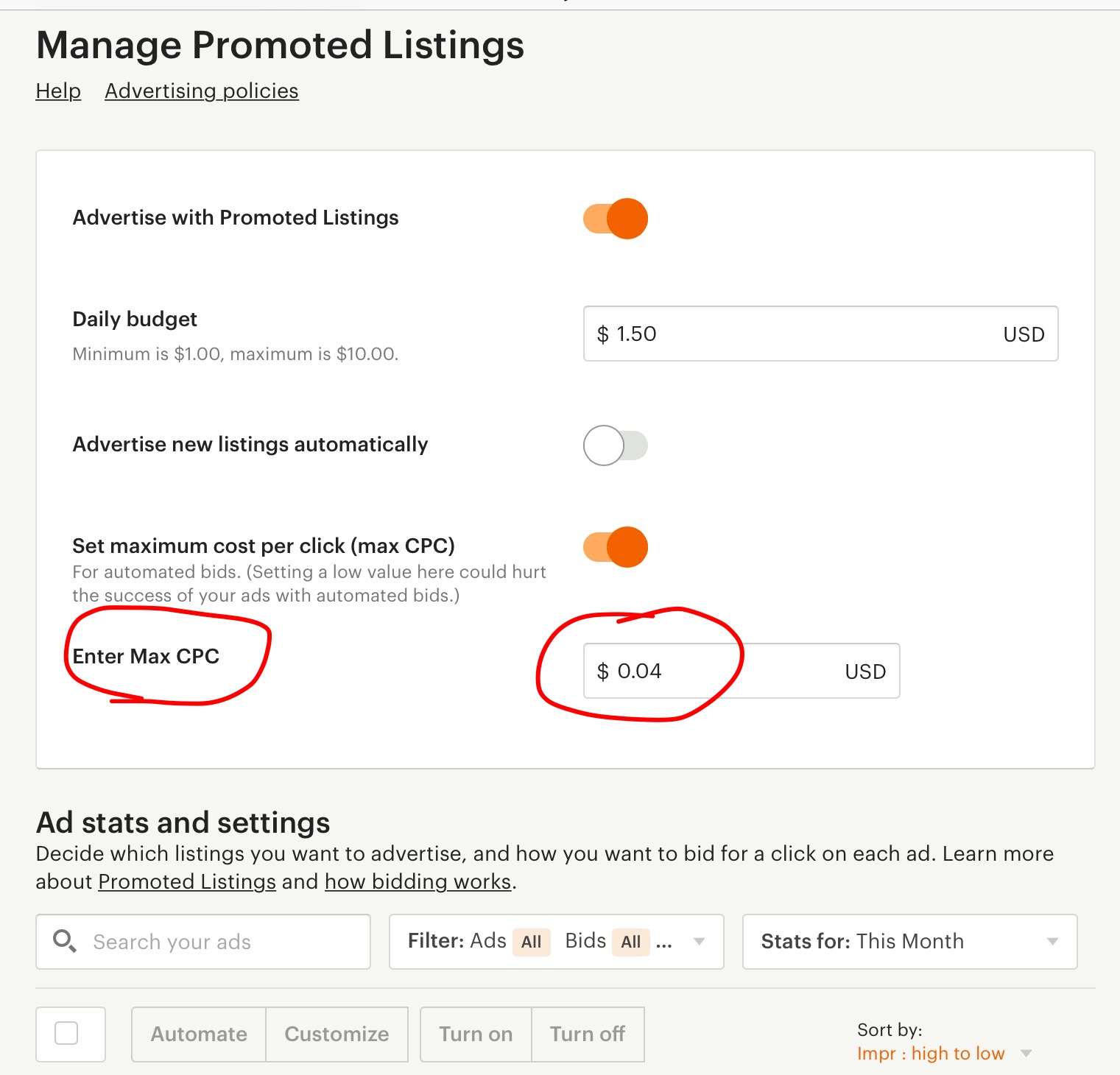This screenshot has width=1120, height=1075.
Task: Turn off the max CPC switch
Action: (x=616, y=547)
